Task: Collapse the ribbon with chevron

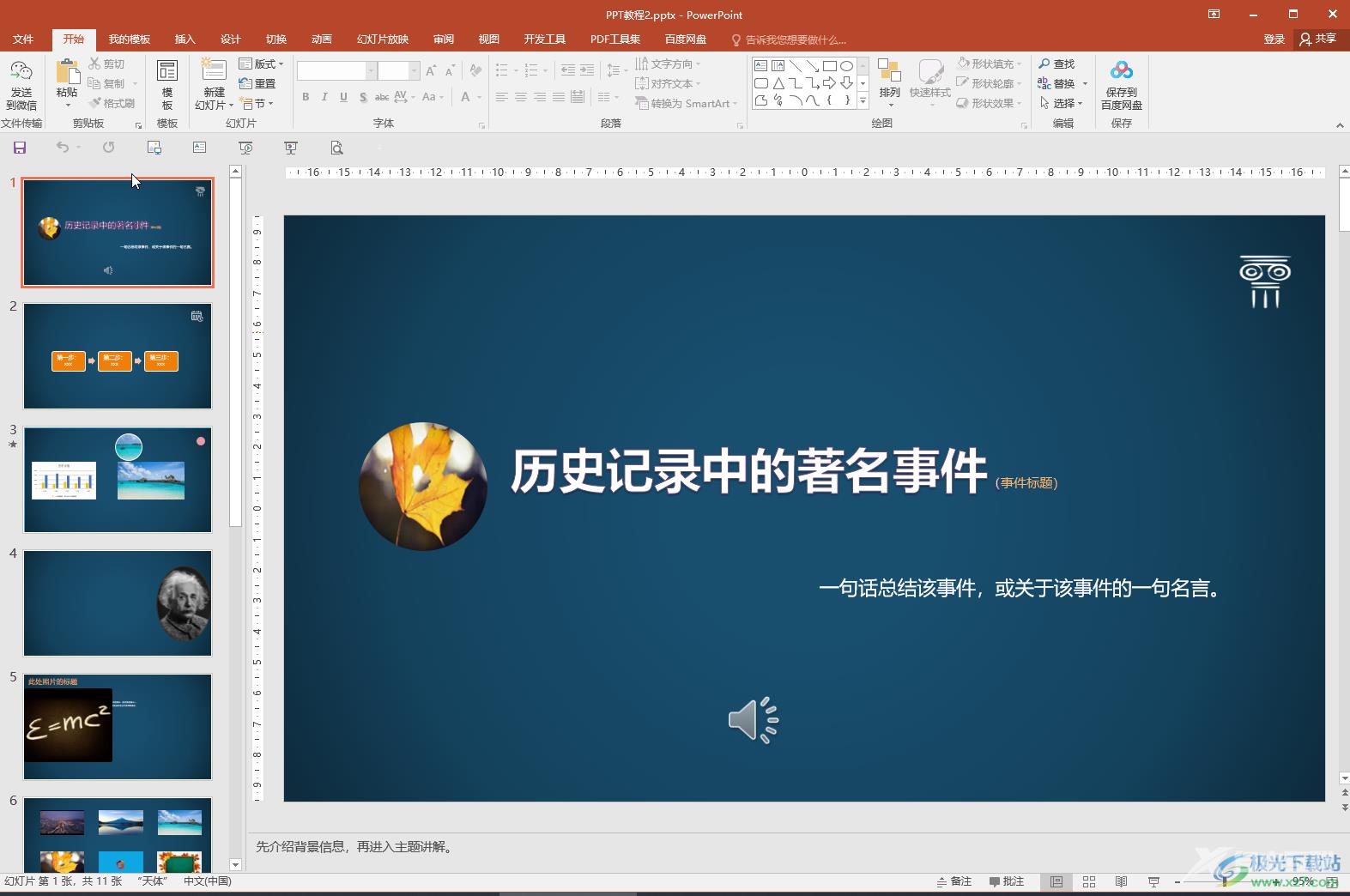Action: coord(1340,125)
